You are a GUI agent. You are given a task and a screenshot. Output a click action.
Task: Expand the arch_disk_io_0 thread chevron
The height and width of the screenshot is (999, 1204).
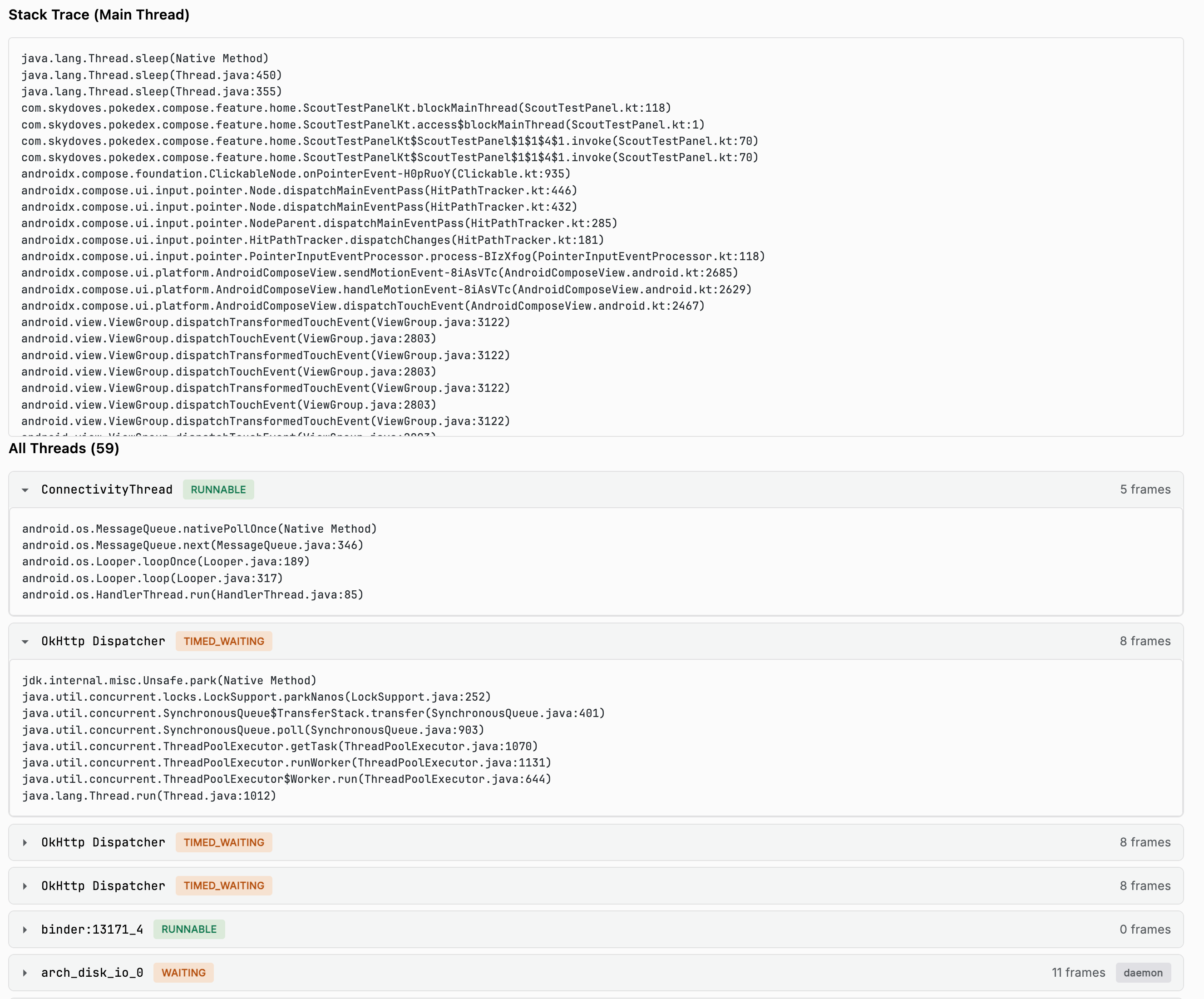coord(25,973)
